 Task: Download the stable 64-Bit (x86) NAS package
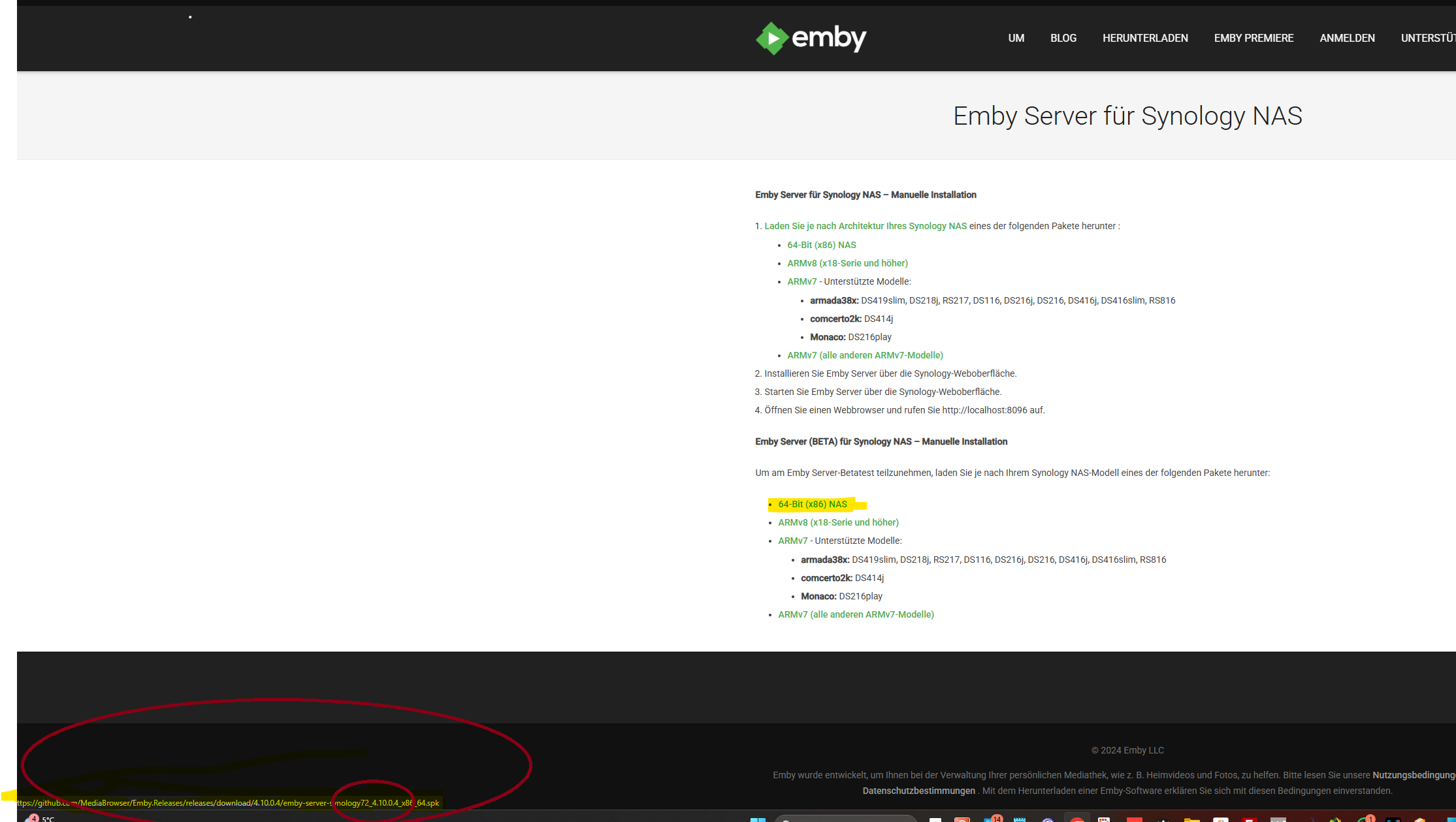821,245
